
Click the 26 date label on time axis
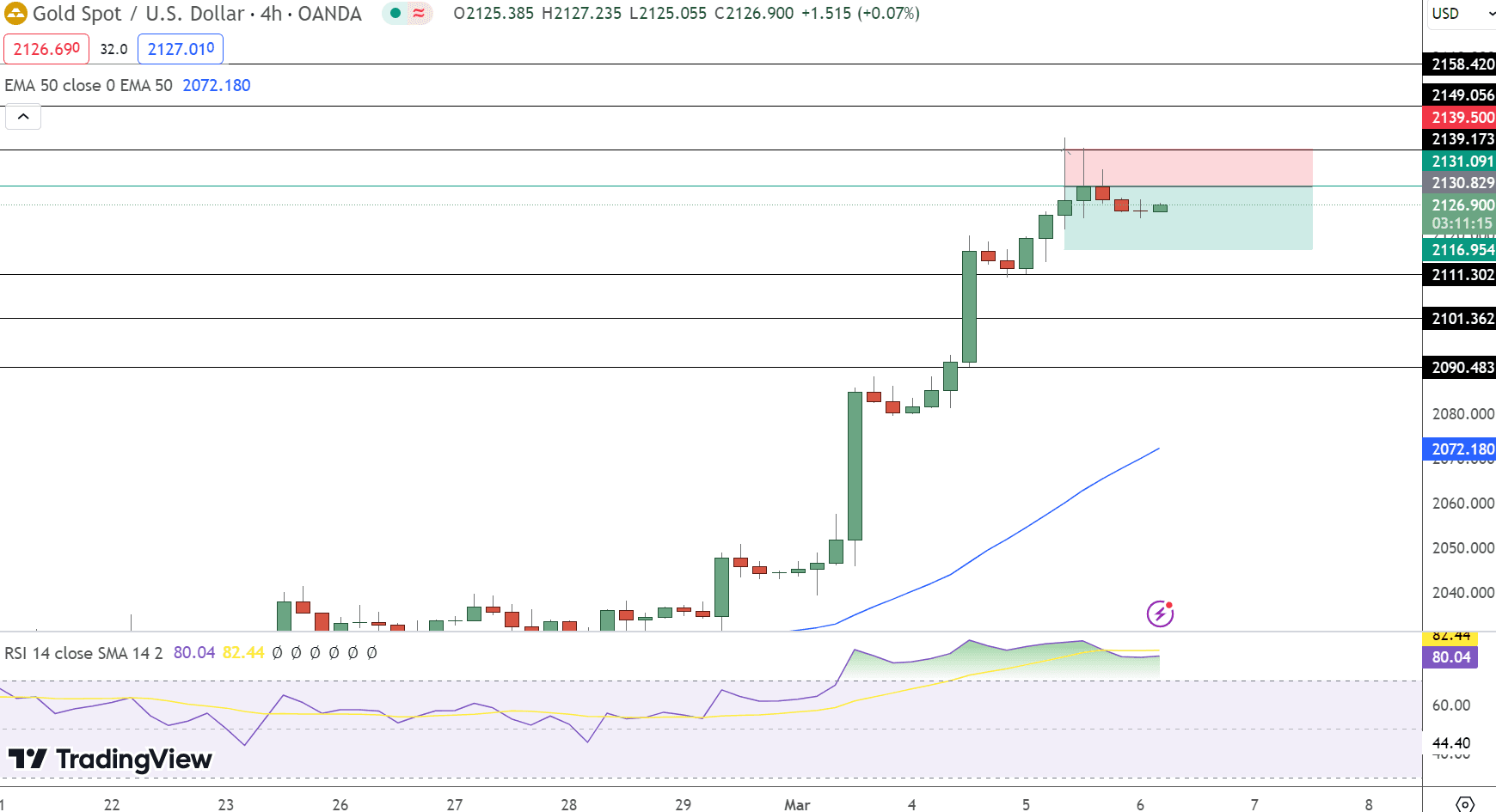point(340,805)
